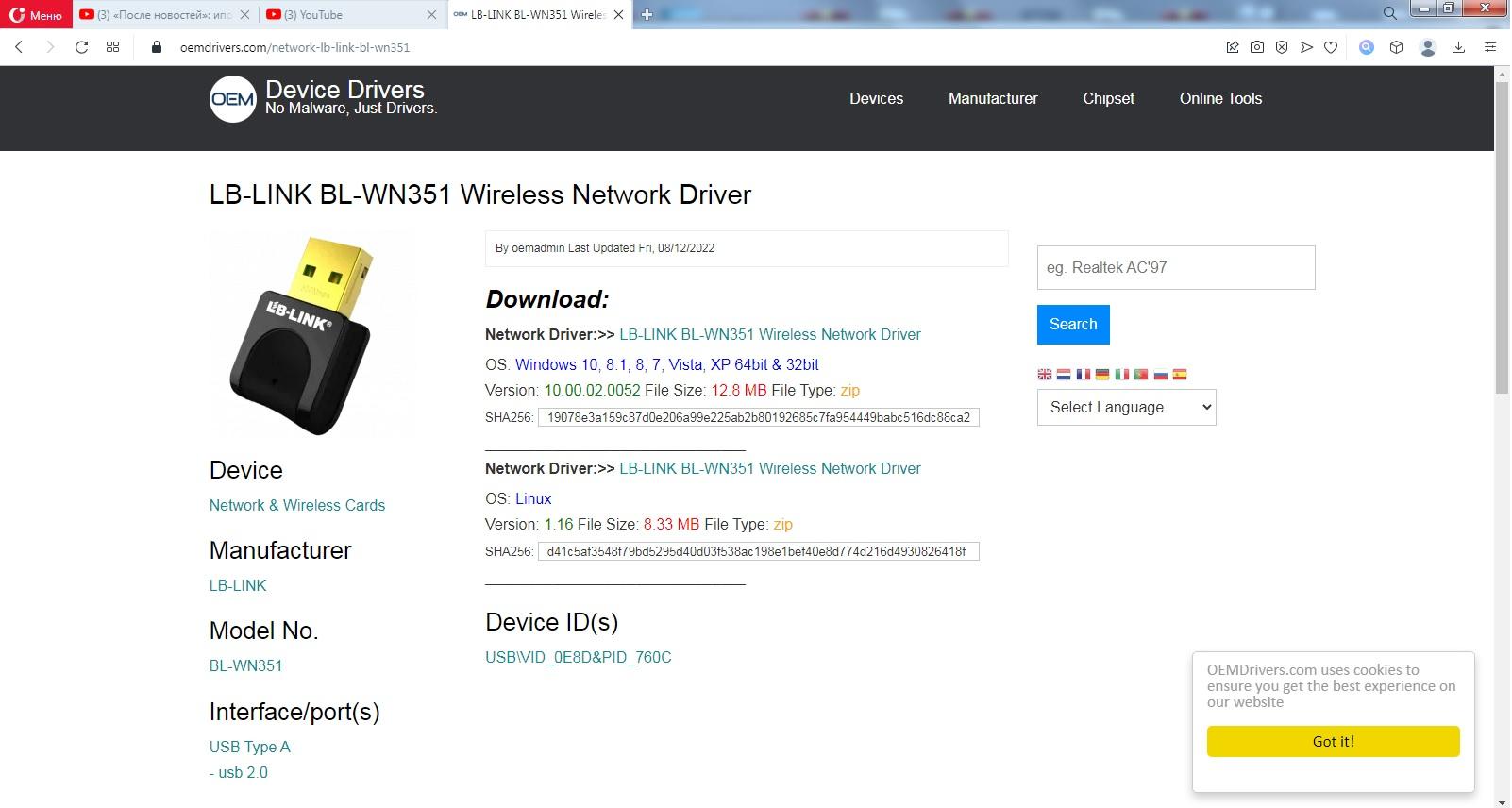Download the Windows LB-LINK BL-WN351 driver link

pos(770,334)
